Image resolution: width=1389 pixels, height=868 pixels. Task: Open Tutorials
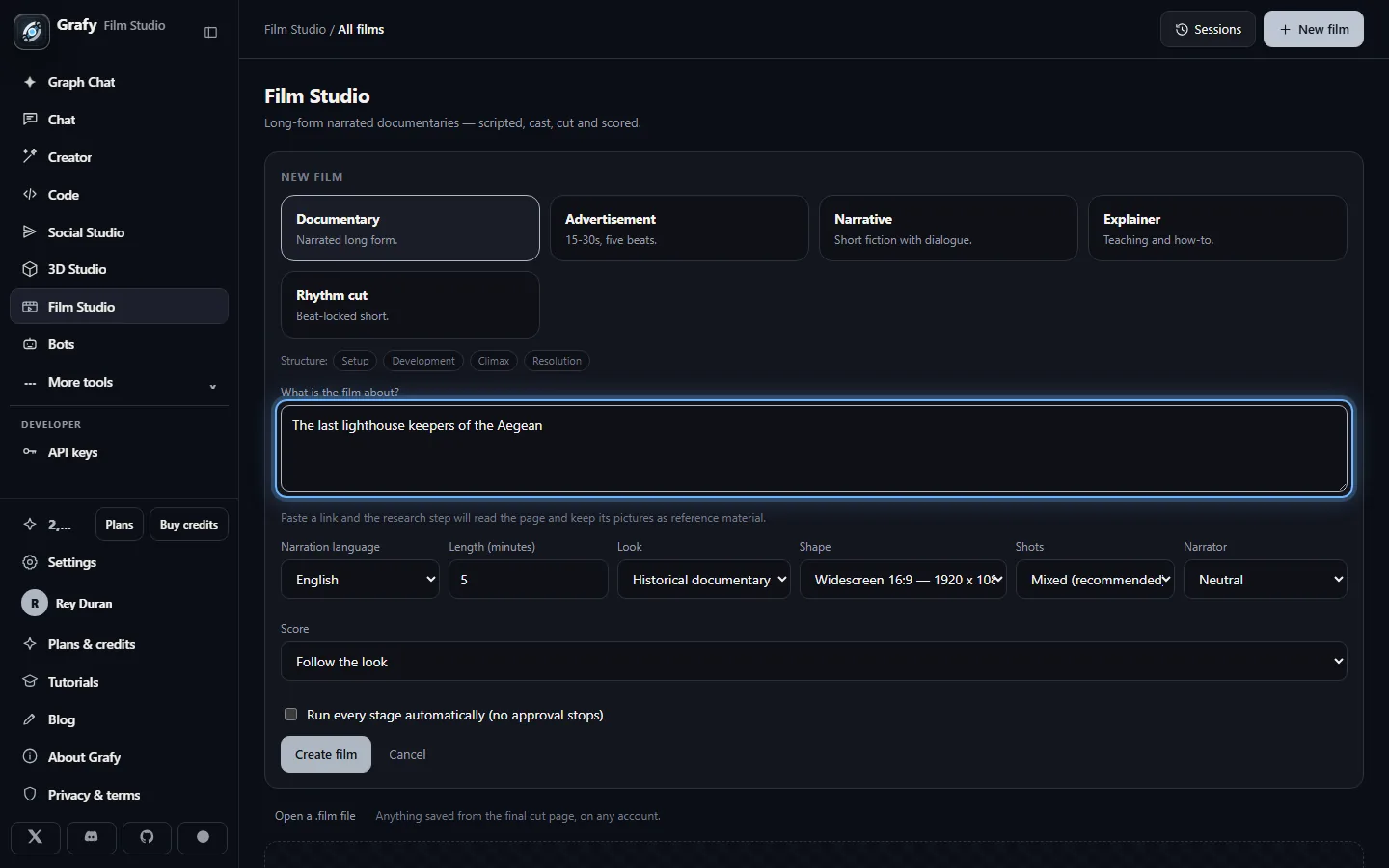click(x=119, y=682)
